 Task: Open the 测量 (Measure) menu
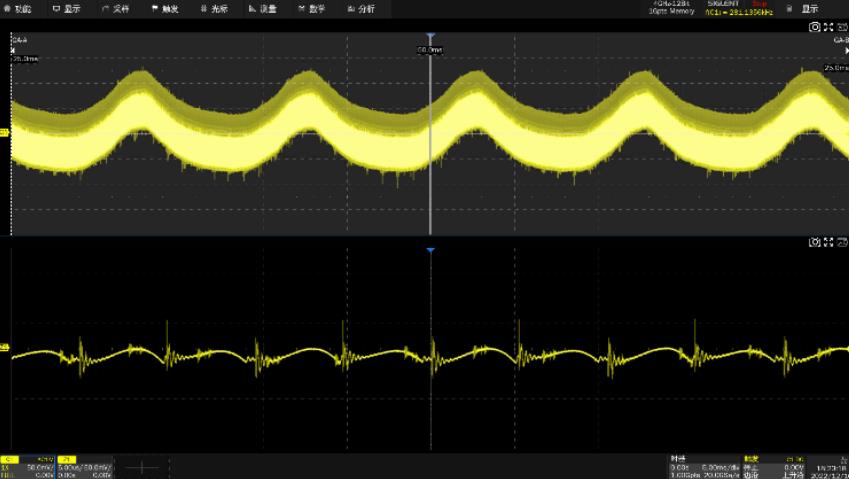pyautogui.click(x=263, y=8)
